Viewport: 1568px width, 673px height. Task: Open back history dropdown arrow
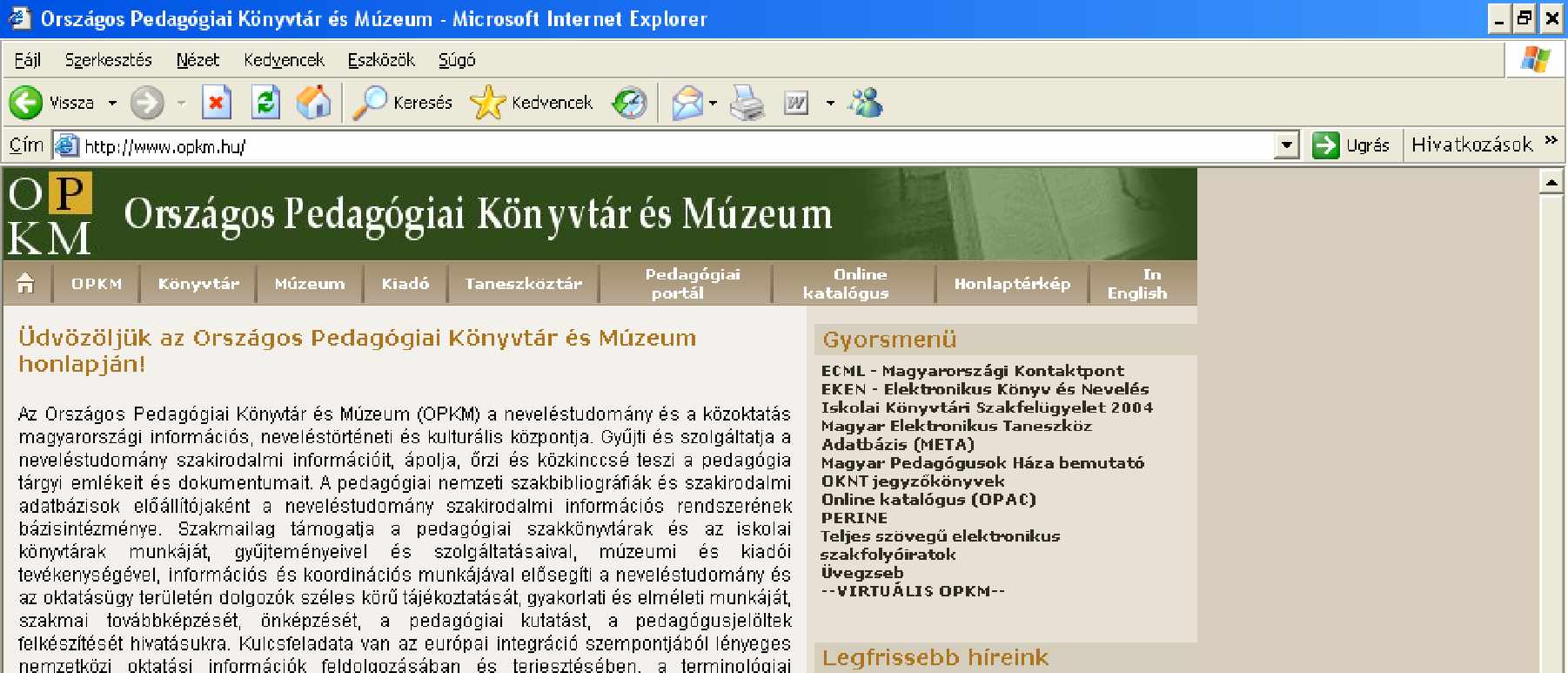click(x=112, y=103)
